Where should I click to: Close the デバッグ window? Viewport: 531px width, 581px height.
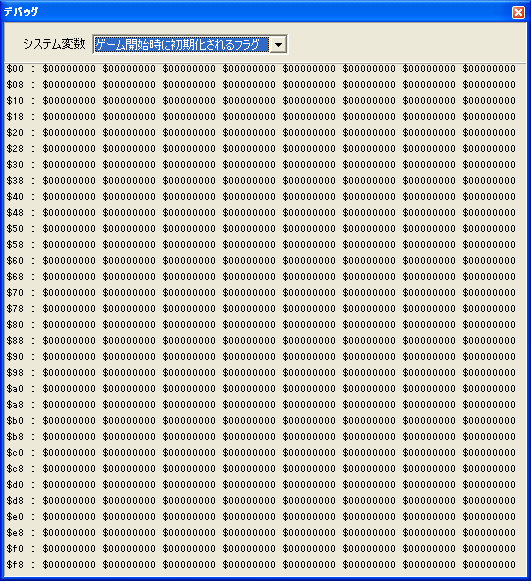(x=518, y=12)
